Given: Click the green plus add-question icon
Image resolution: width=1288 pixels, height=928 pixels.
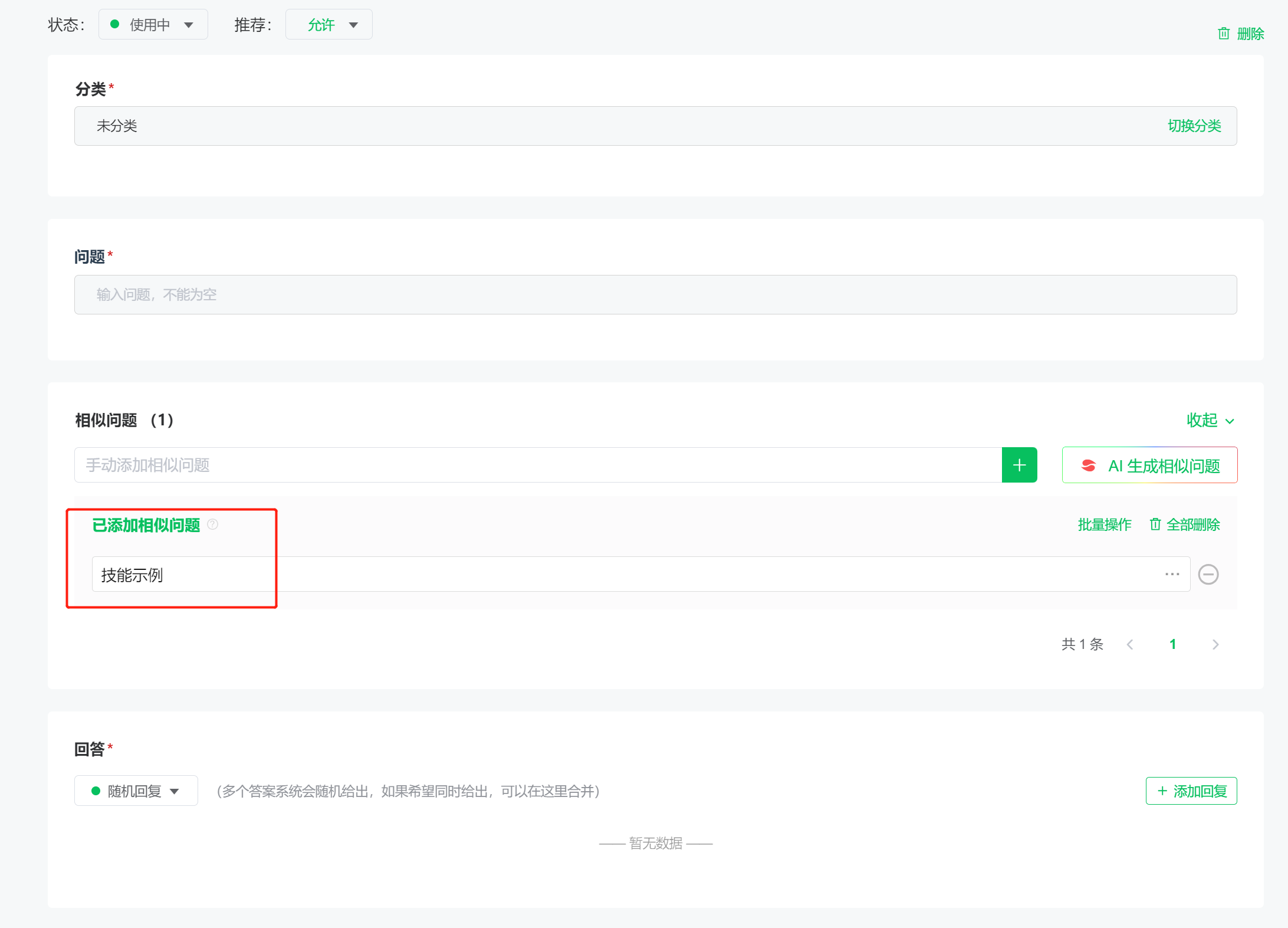Looking at the screenshot, I should pyautogui.click(x=1019, y=465).
